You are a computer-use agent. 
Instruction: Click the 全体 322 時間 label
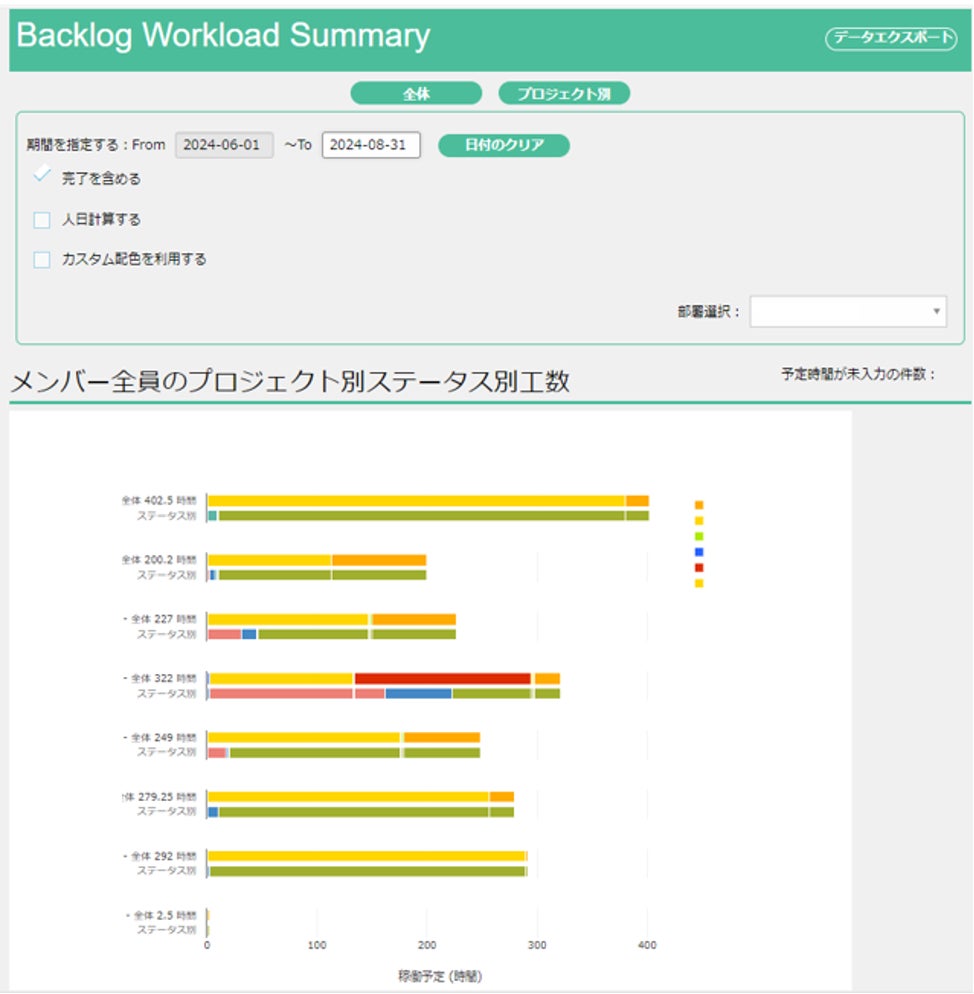click(164, 678)
